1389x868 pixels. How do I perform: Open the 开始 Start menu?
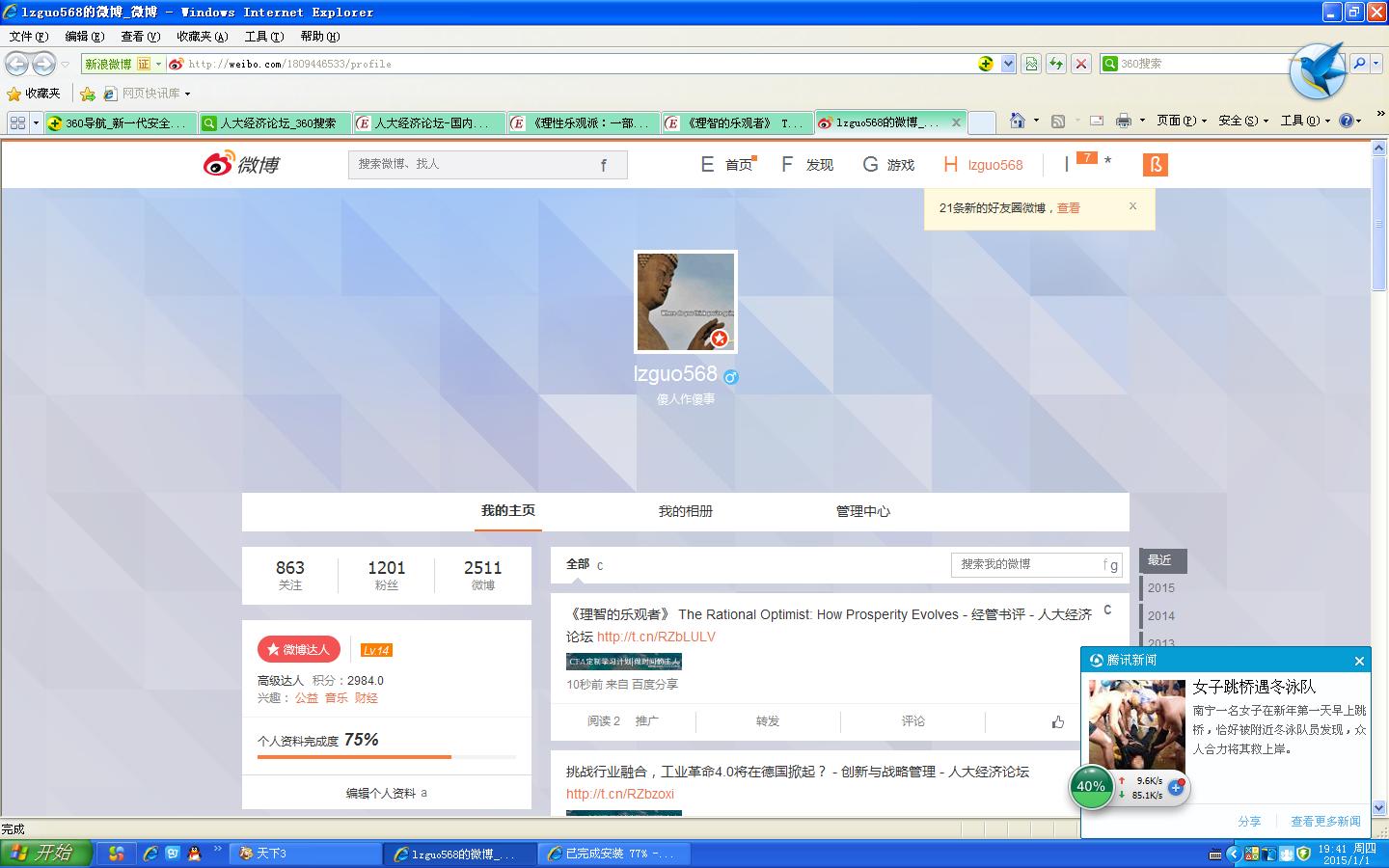[46, 854]
